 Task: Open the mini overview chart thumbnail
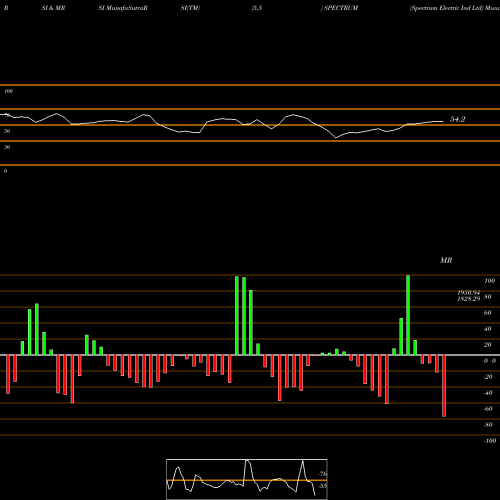point(247,479)
